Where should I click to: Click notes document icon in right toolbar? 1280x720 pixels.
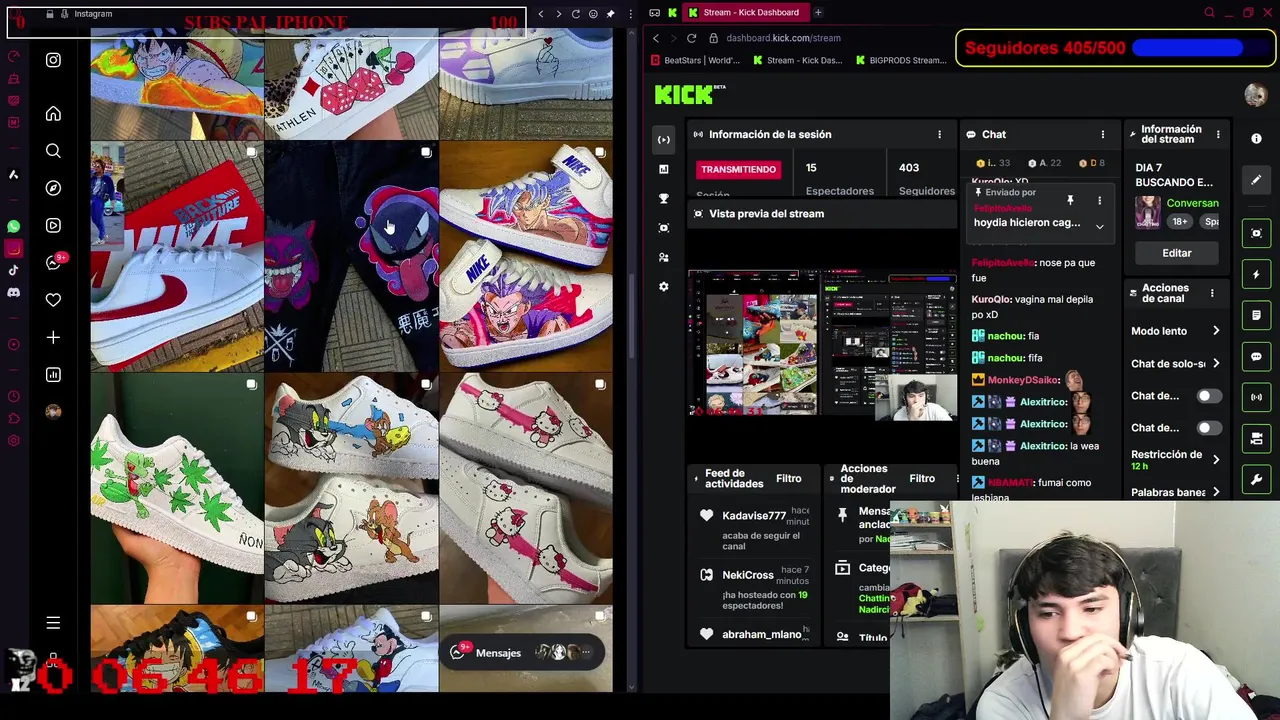tap(1257, 315)
